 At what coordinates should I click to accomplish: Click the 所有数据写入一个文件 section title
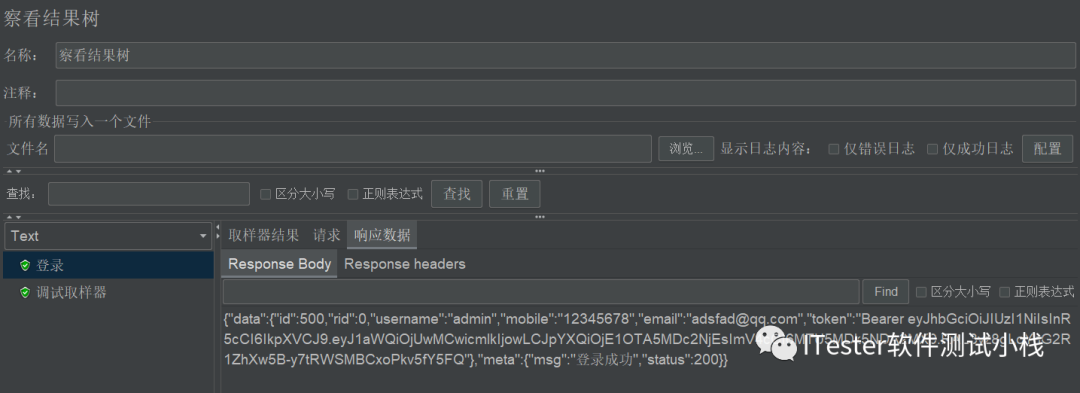pyautogui.click(x=79, y=123)
